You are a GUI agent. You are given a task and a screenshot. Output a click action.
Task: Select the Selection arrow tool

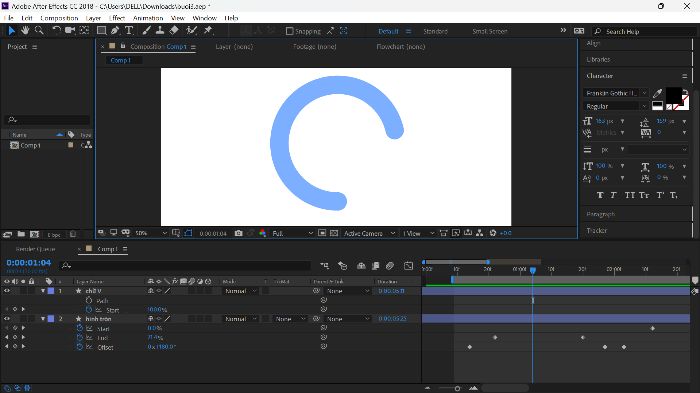point(11,30)
